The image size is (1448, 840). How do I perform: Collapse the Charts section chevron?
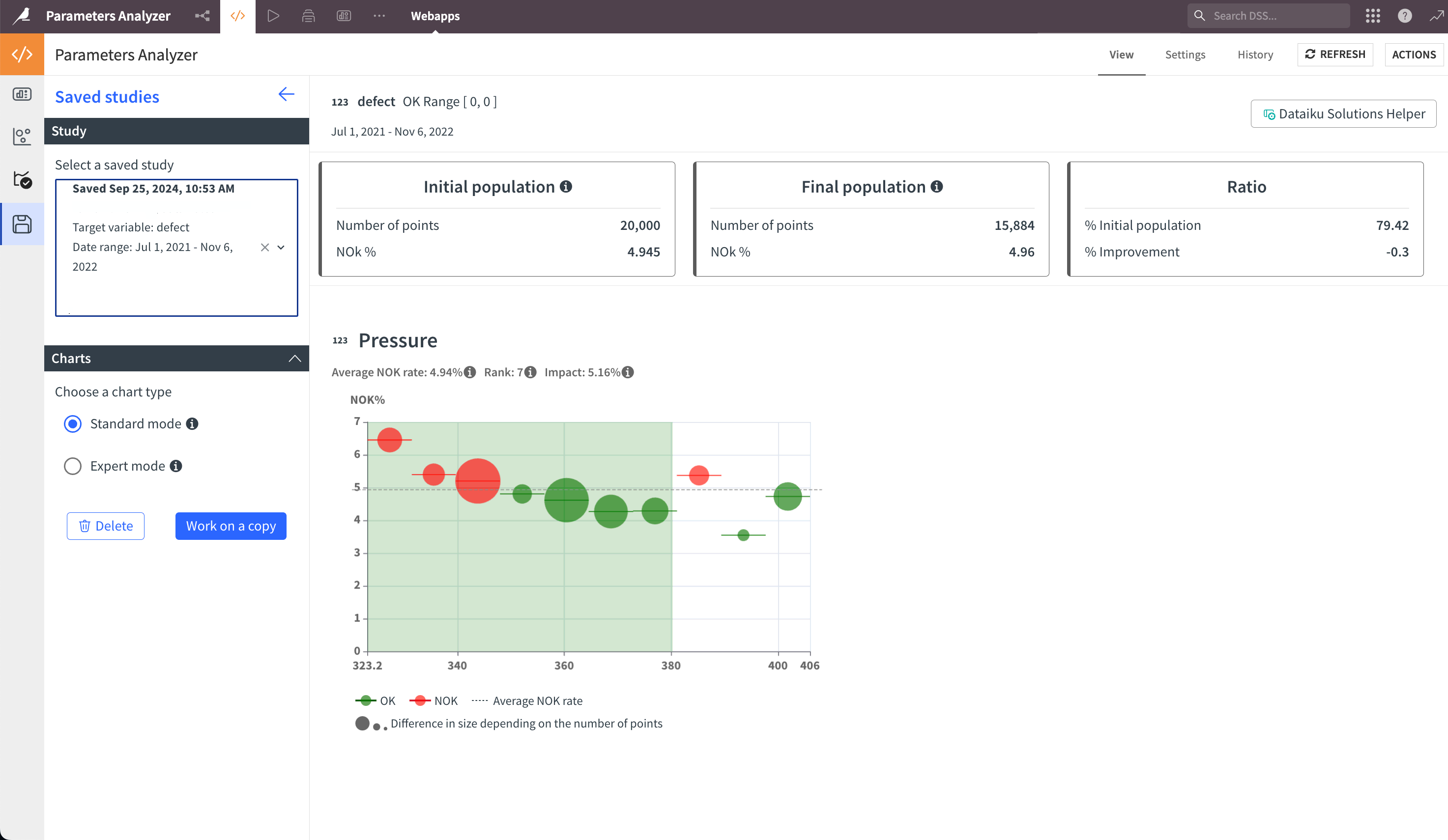click(295, 358)
